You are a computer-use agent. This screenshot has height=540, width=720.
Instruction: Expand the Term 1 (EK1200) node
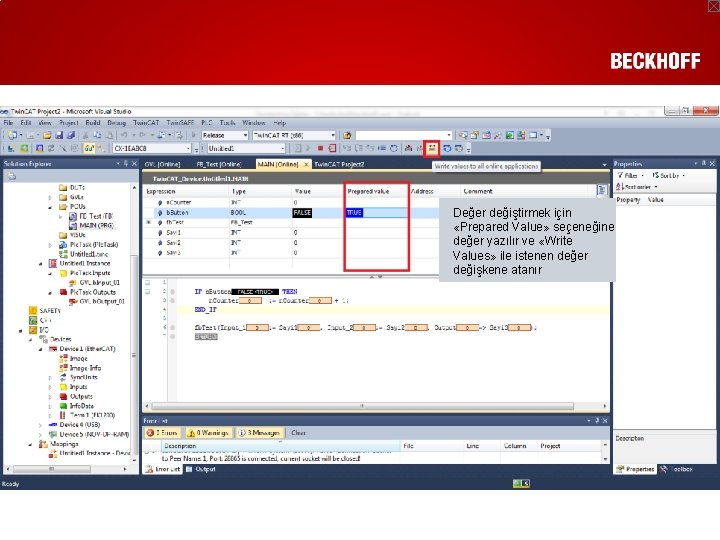(50, 415)
